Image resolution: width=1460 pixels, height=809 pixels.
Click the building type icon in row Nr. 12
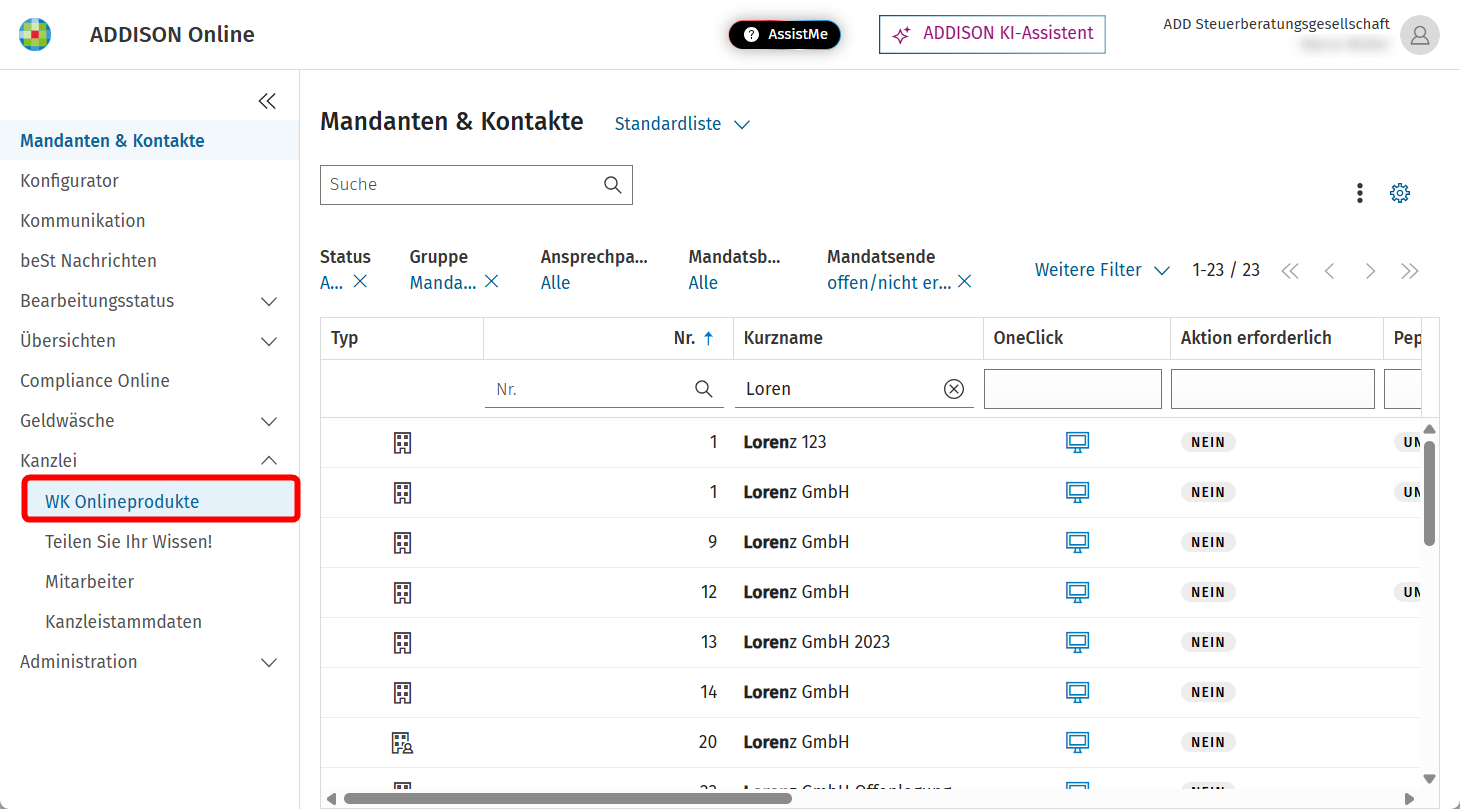402,592
